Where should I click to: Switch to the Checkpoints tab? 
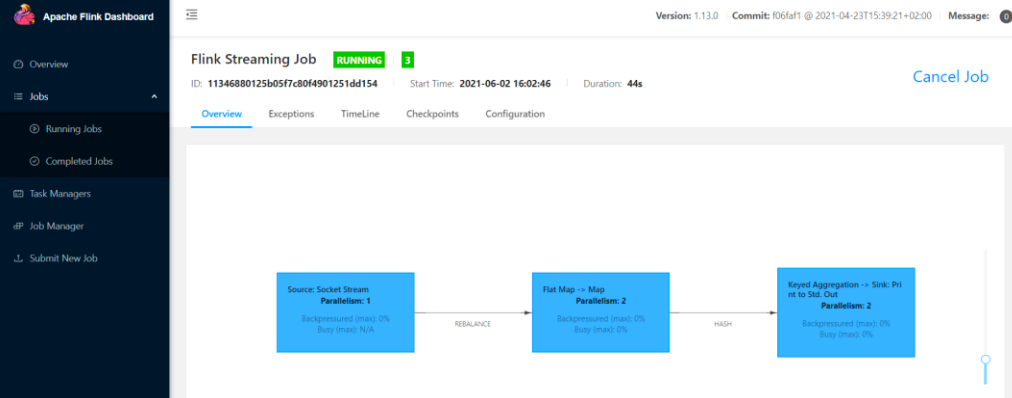432,114
